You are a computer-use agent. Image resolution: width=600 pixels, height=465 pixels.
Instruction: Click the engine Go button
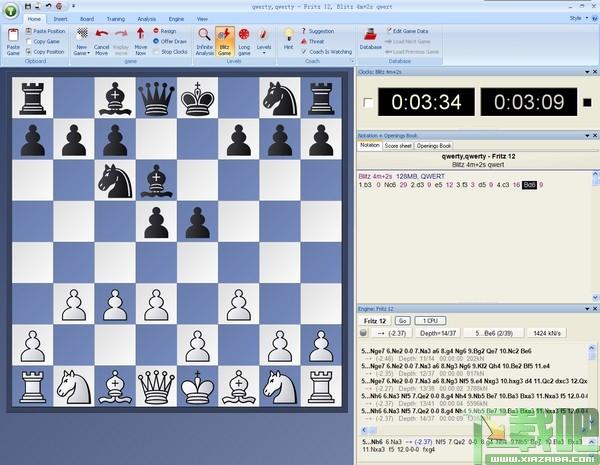click(x=402, y=321)
